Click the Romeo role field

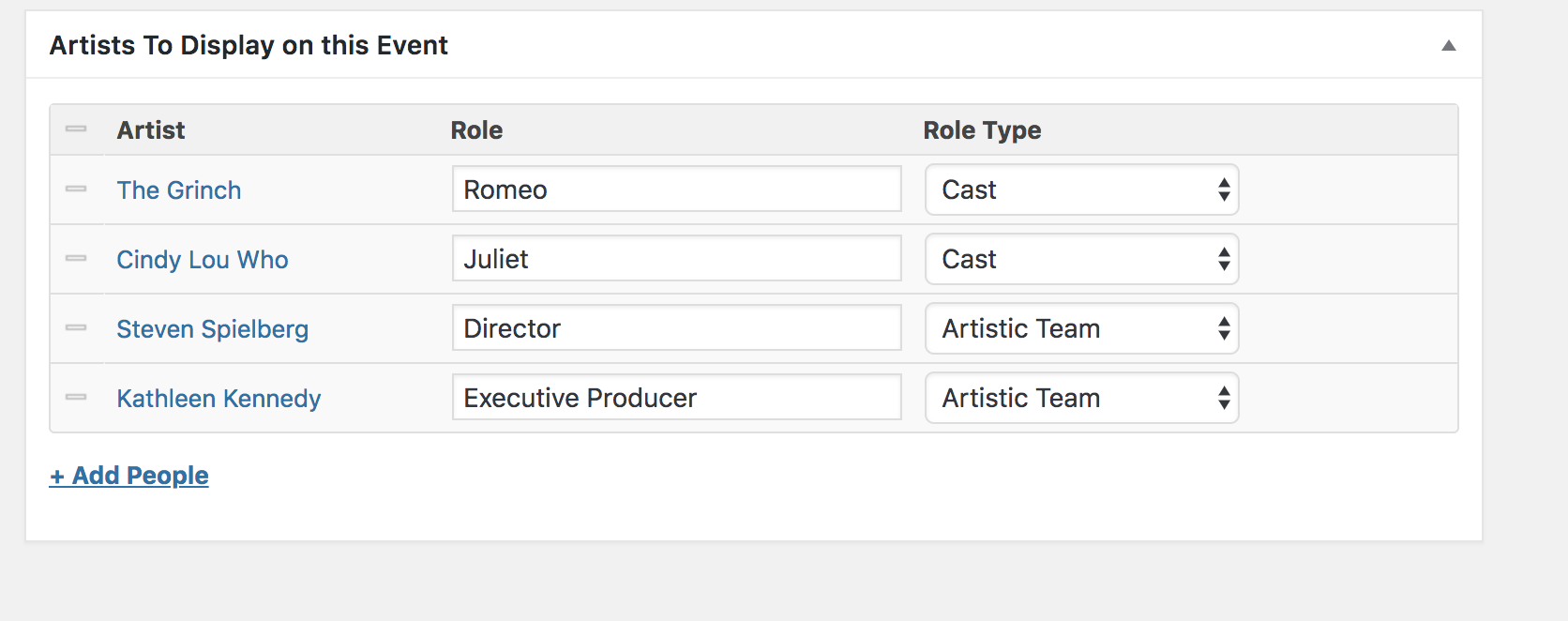pos(676,189)
